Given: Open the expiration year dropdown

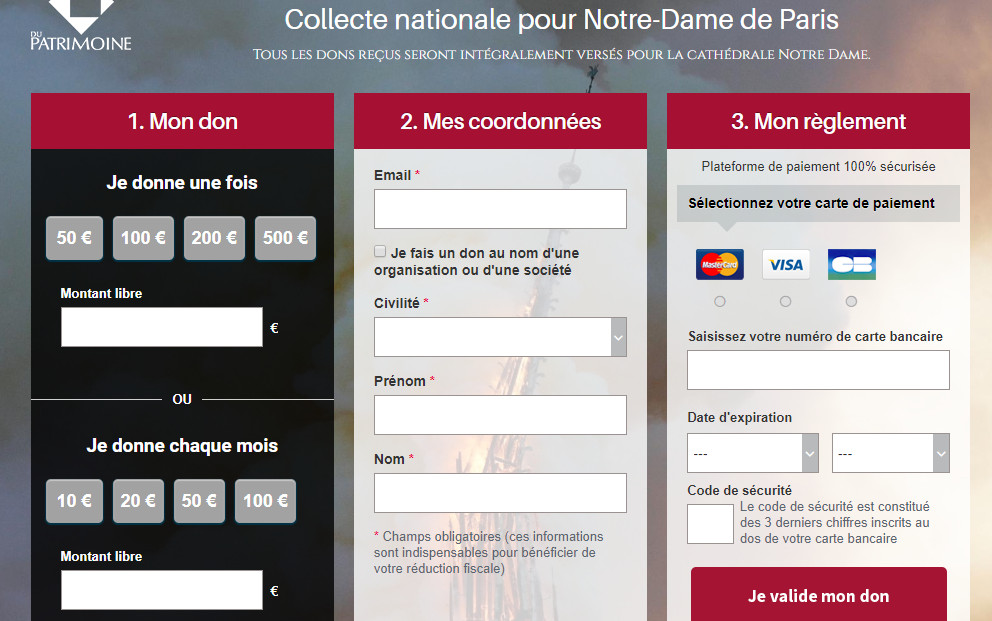Looking at the screenshot, I should [890, 453].
